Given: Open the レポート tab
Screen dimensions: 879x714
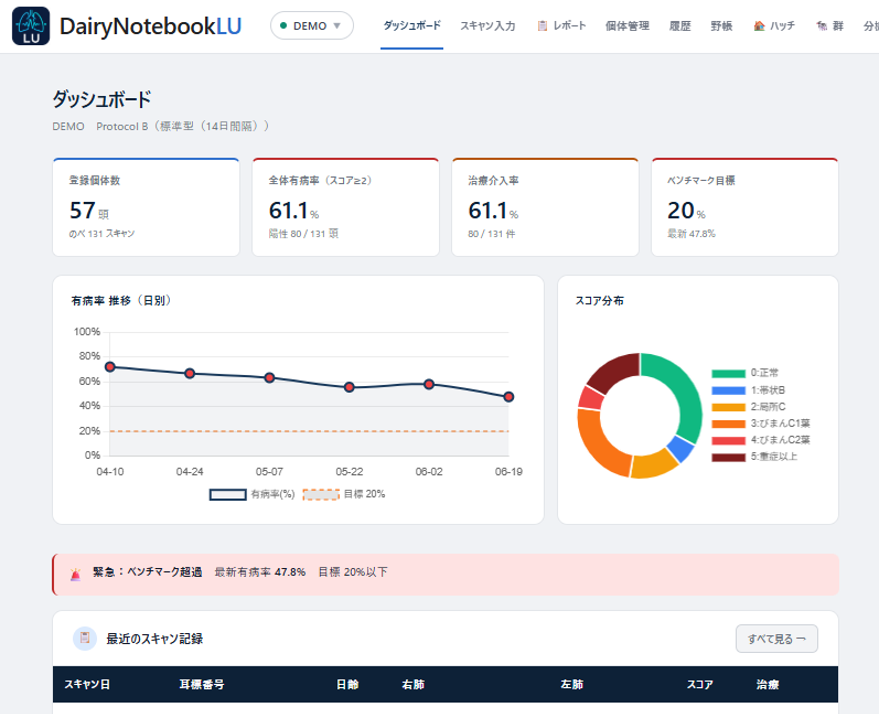Looking at the screenshot, I should coord(562,26).
